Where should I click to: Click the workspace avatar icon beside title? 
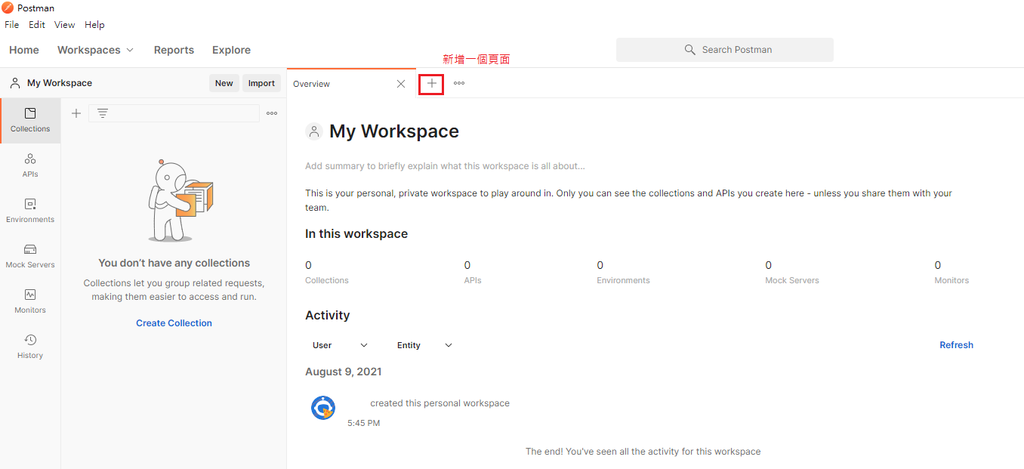pos(314,131)
